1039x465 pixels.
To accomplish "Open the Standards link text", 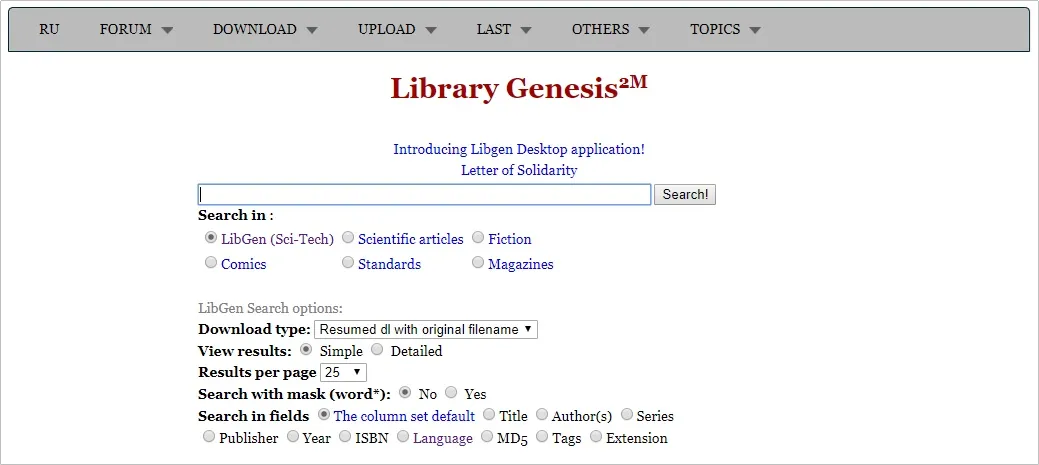I will [390, 264].
